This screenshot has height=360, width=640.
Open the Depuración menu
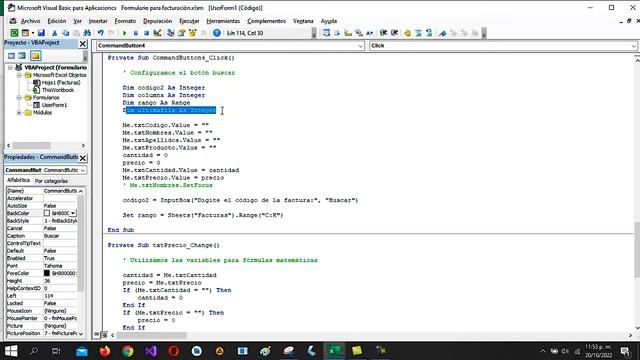(158, 21)
